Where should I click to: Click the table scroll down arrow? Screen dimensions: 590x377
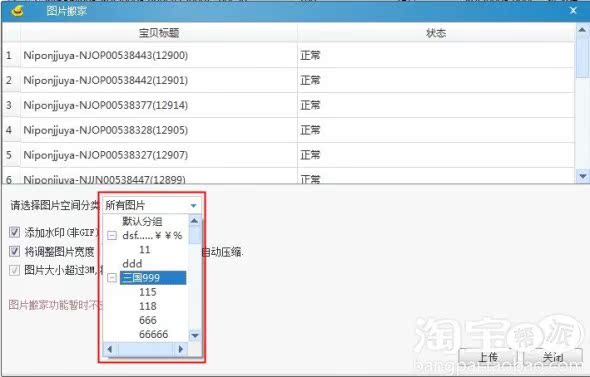pyautogui.click(x=582, y=176)
